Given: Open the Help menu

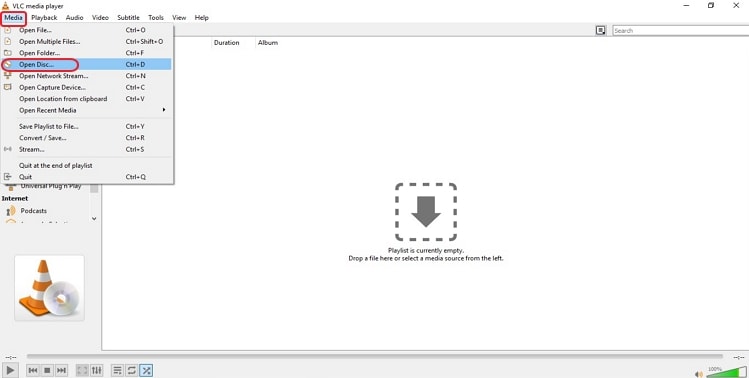Looking at the screenshot, I should point(202,18).
